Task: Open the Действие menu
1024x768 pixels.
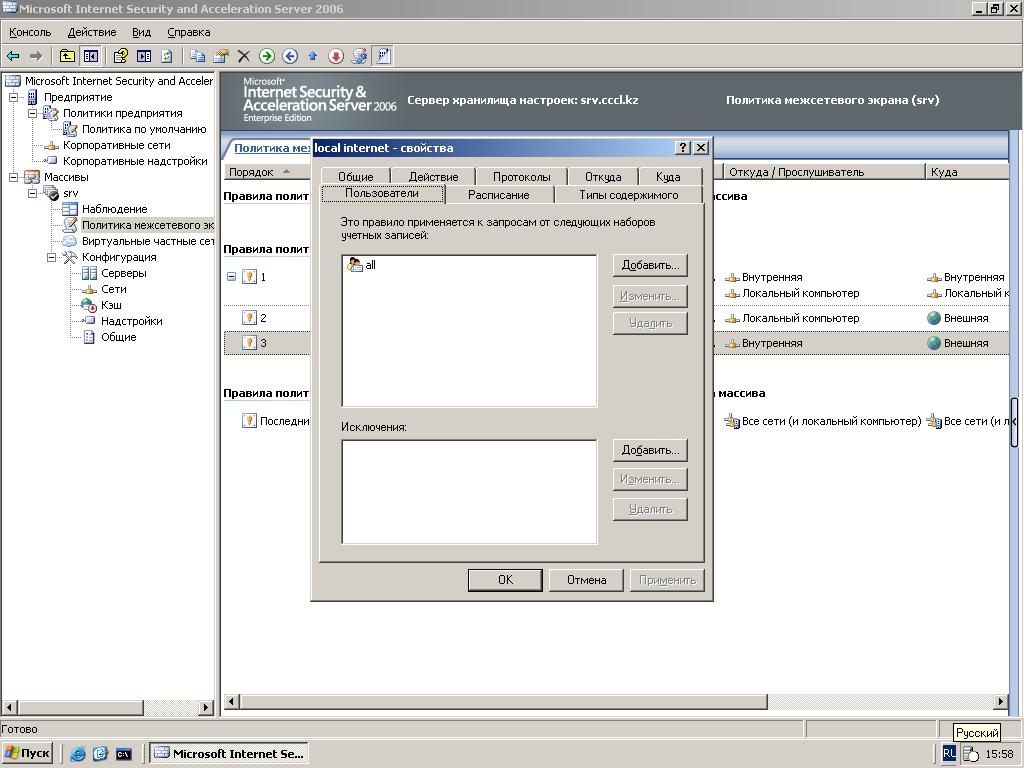Action: [92, 32]
